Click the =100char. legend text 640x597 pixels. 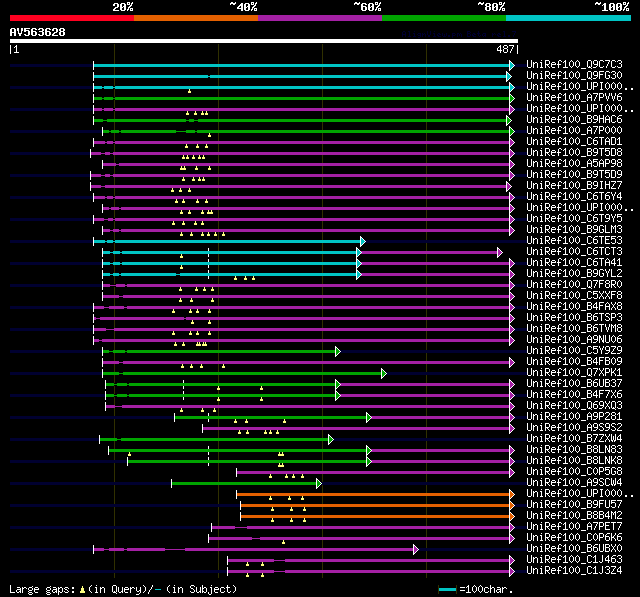pyautogui.click(x=486, y=590)
